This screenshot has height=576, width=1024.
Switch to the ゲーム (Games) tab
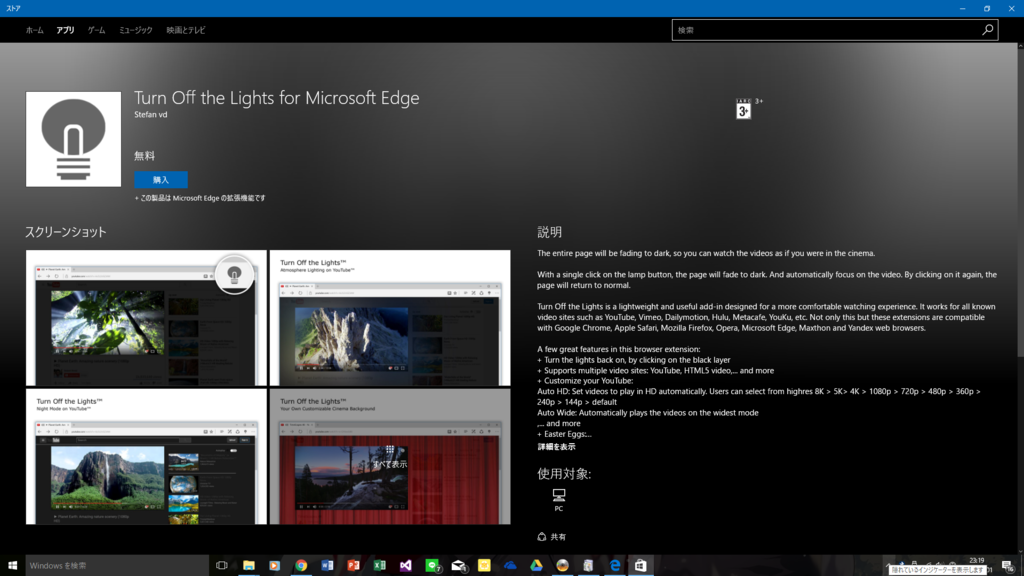click(x=97, y=30)
